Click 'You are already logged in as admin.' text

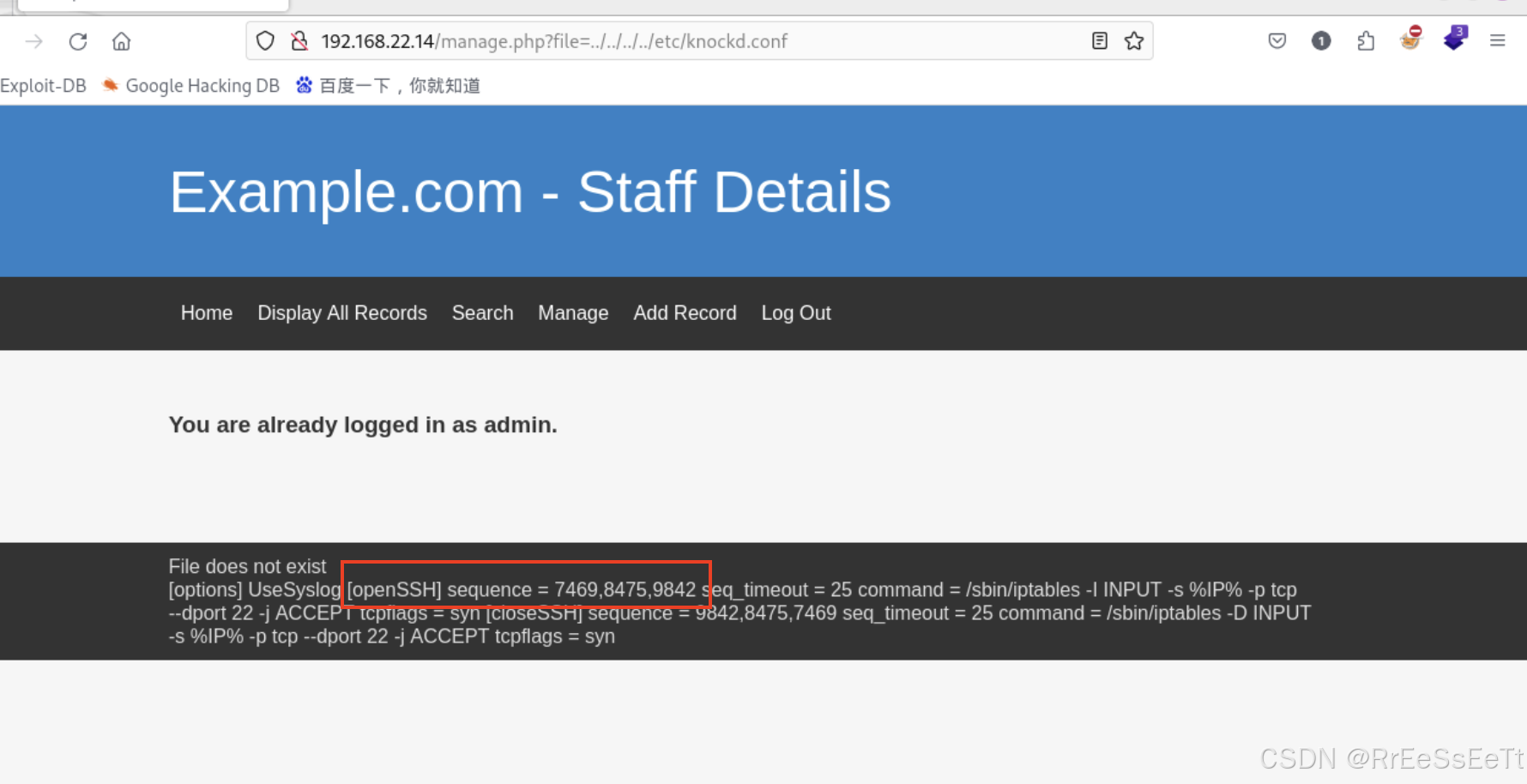coord(363,425)
